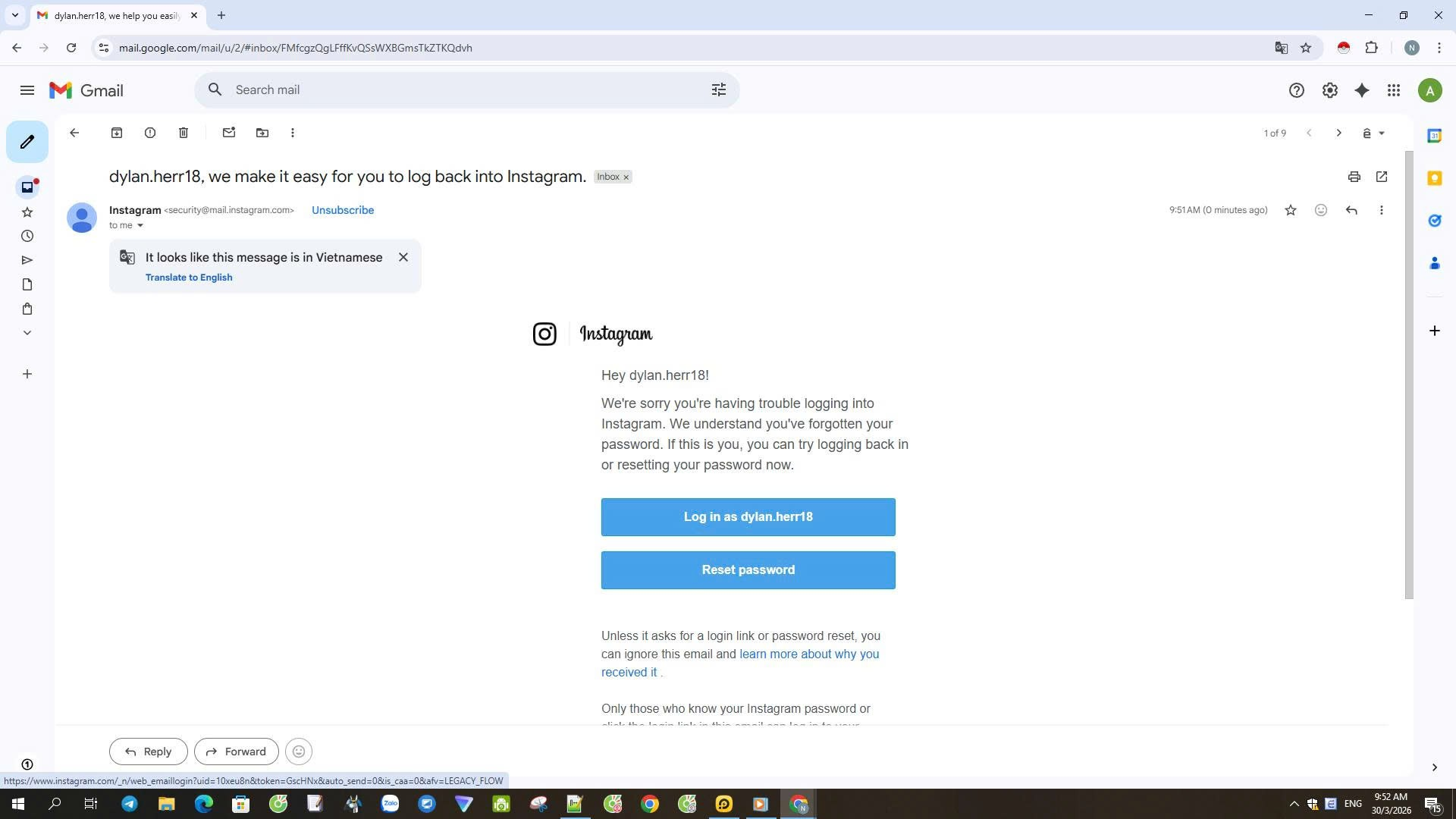Open 'learn more about why you received it' link
1456x819 pixels.
click(x=809, y=654)
